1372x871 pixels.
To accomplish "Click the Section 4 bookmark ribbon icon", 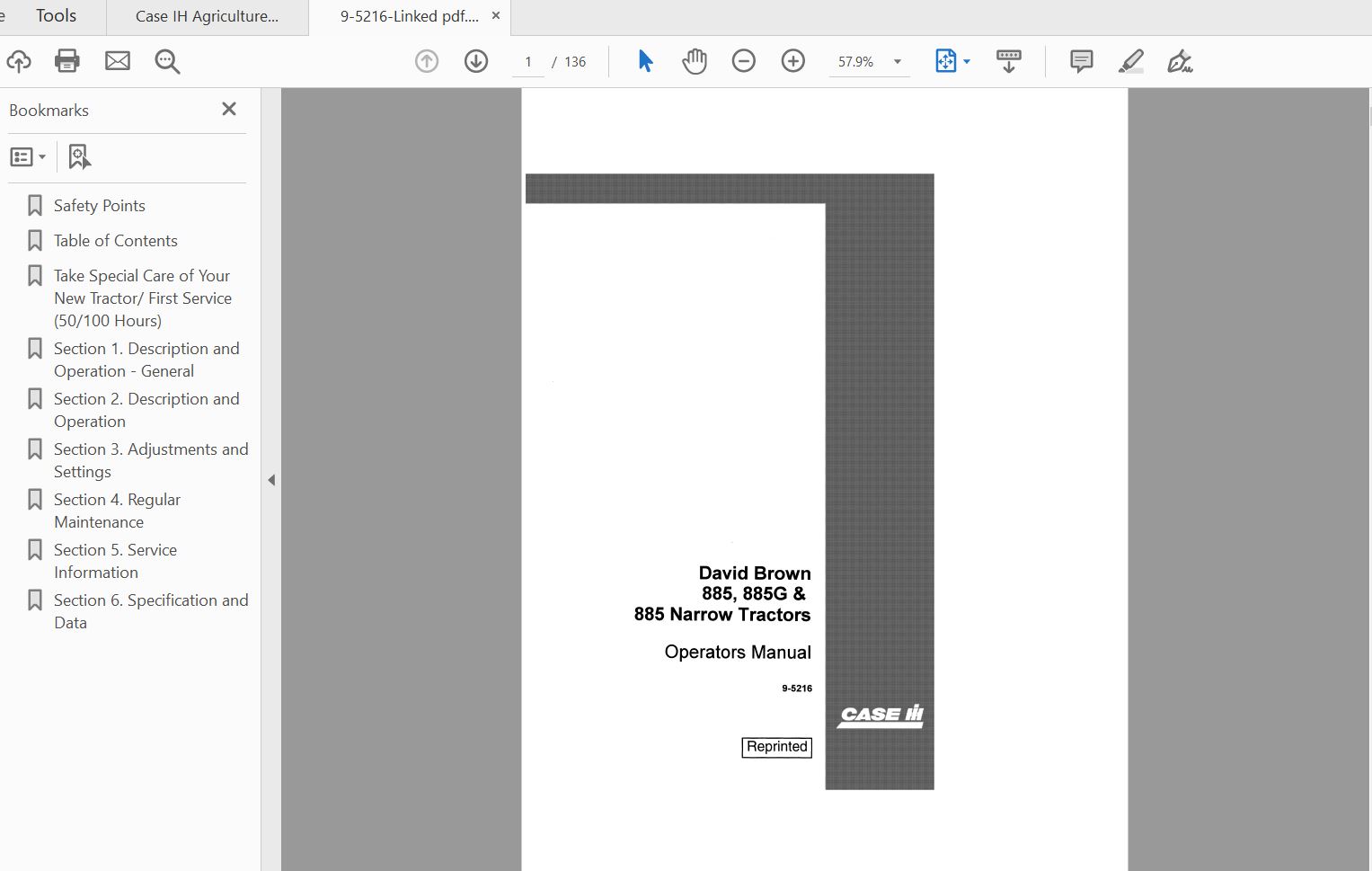I will coord(35,500).
